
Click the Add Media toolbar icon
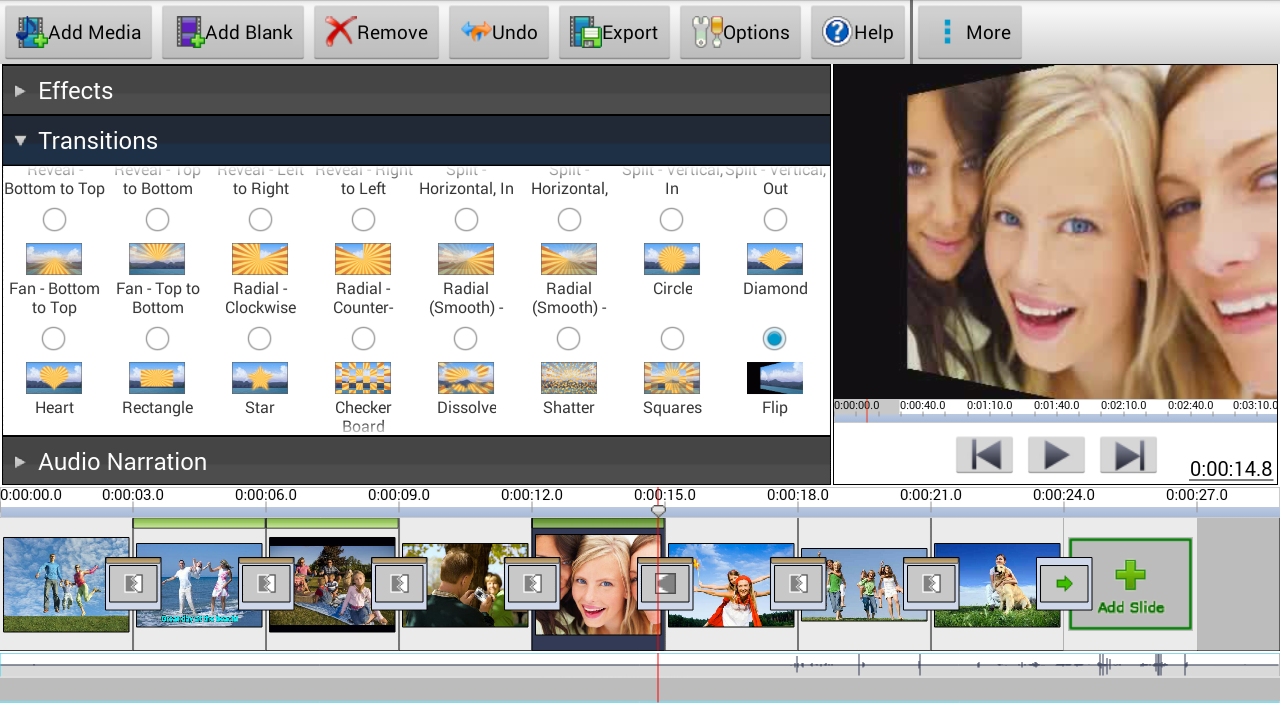[x=32, y=32]
